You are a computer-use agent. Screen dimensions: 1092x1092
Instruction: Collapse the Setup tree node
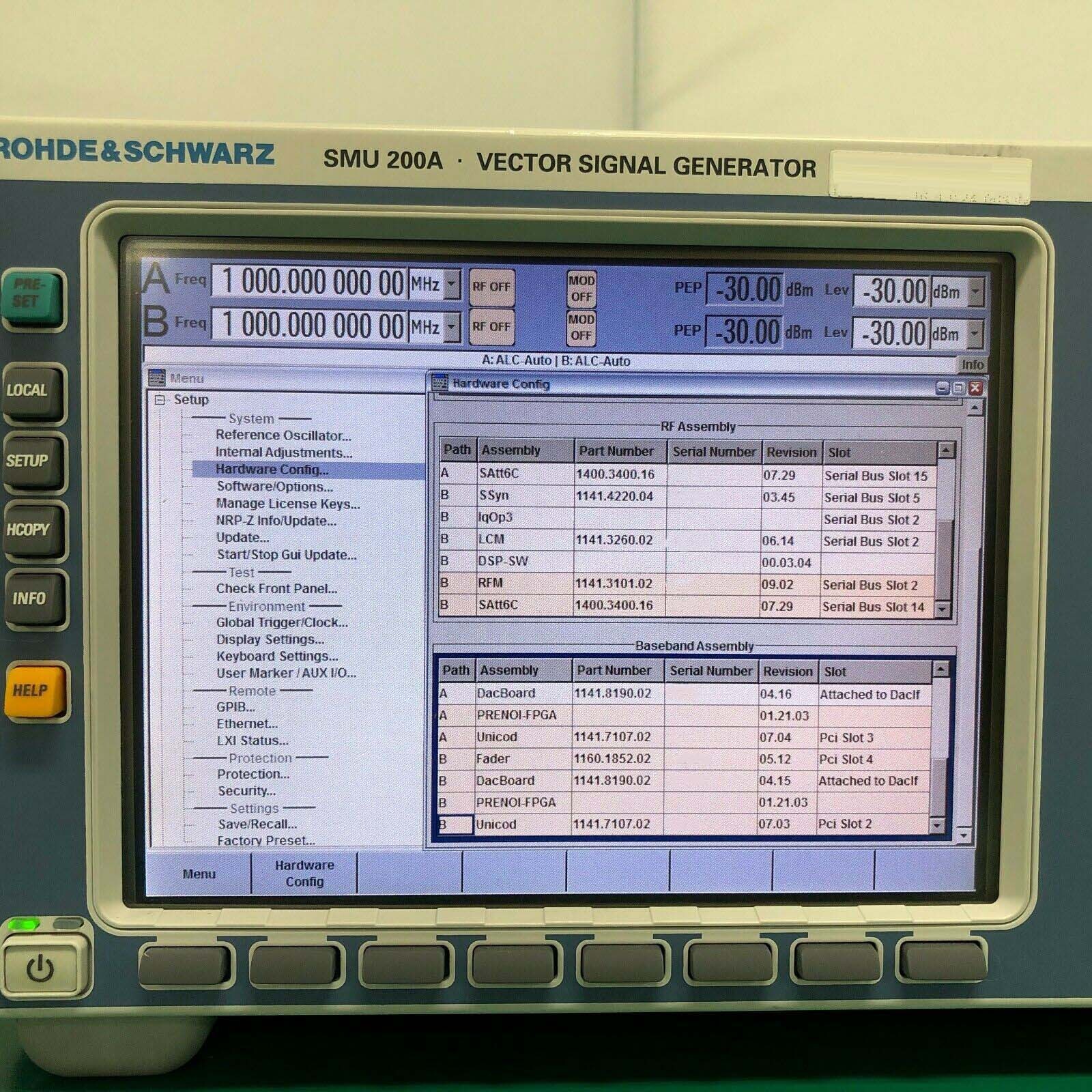tap(160, 399)
